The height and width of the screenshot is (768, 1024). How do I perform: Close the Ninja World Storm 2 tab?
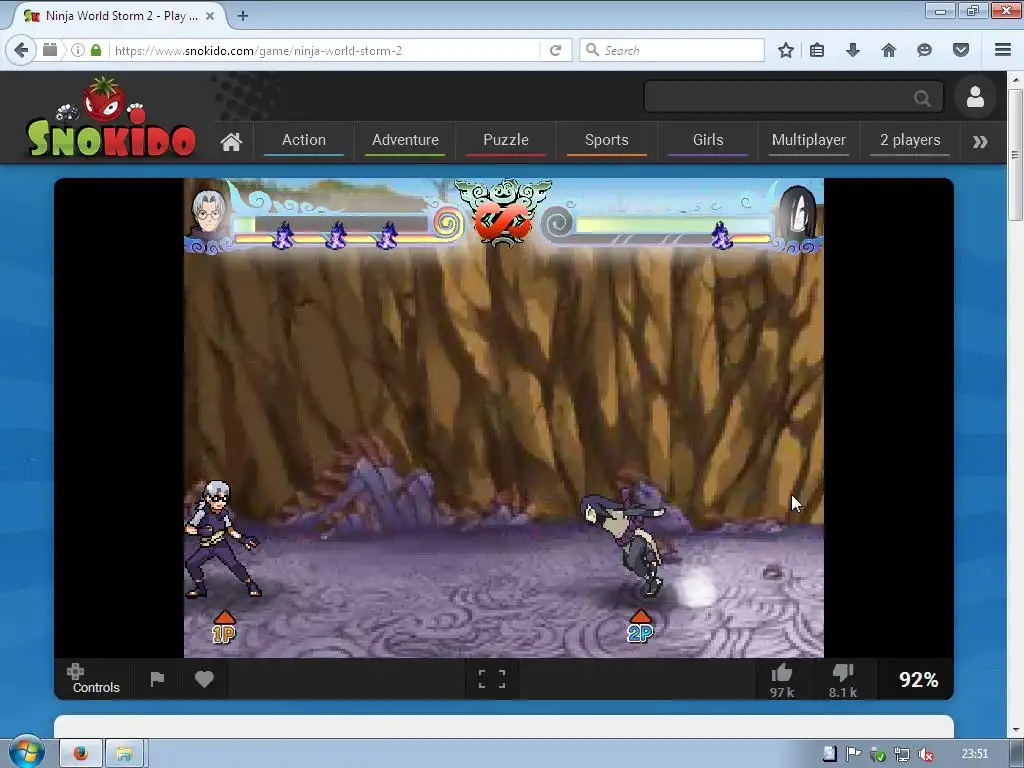[210, 16]
